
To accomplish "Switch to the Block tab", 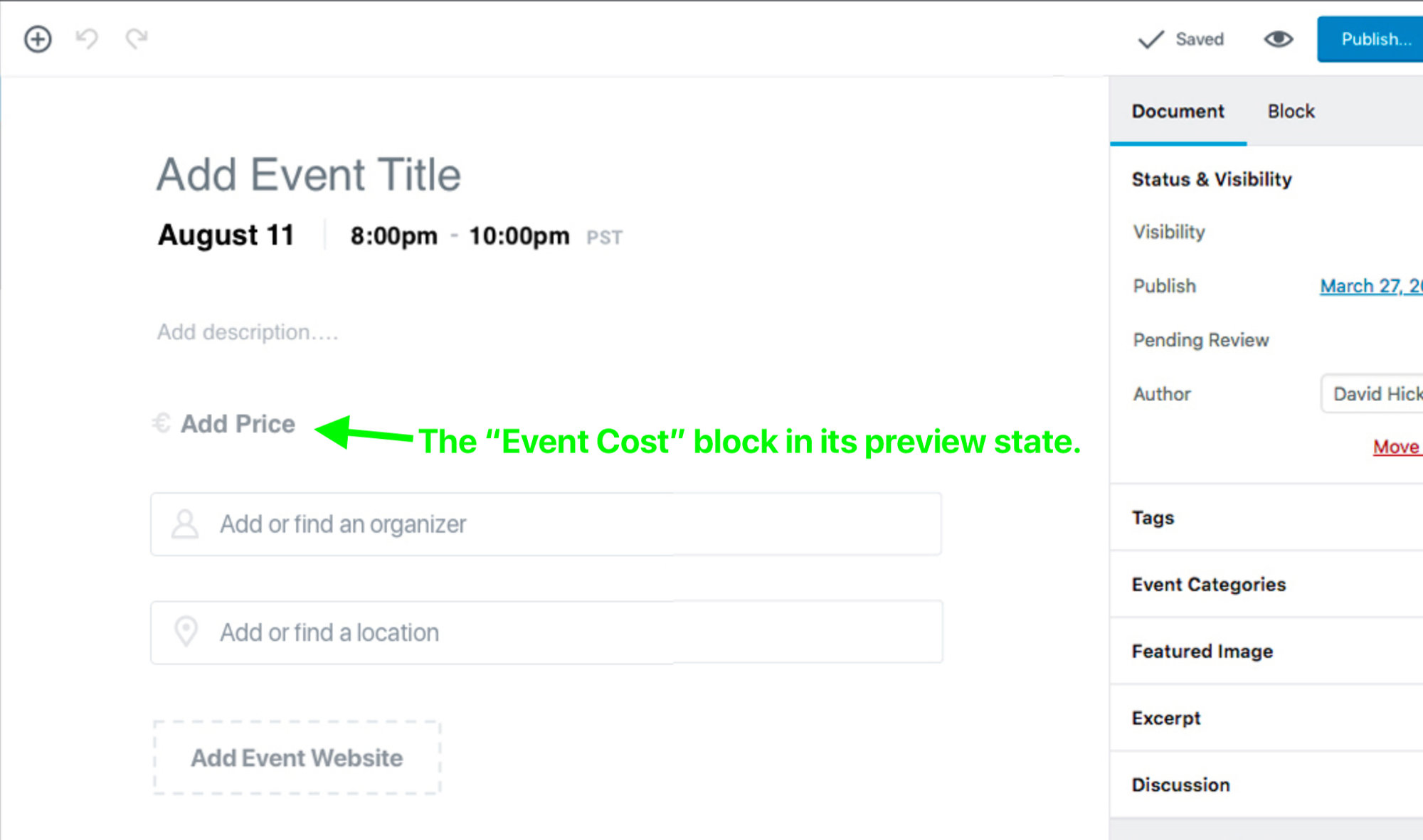I will click(x=1291, y=112).
